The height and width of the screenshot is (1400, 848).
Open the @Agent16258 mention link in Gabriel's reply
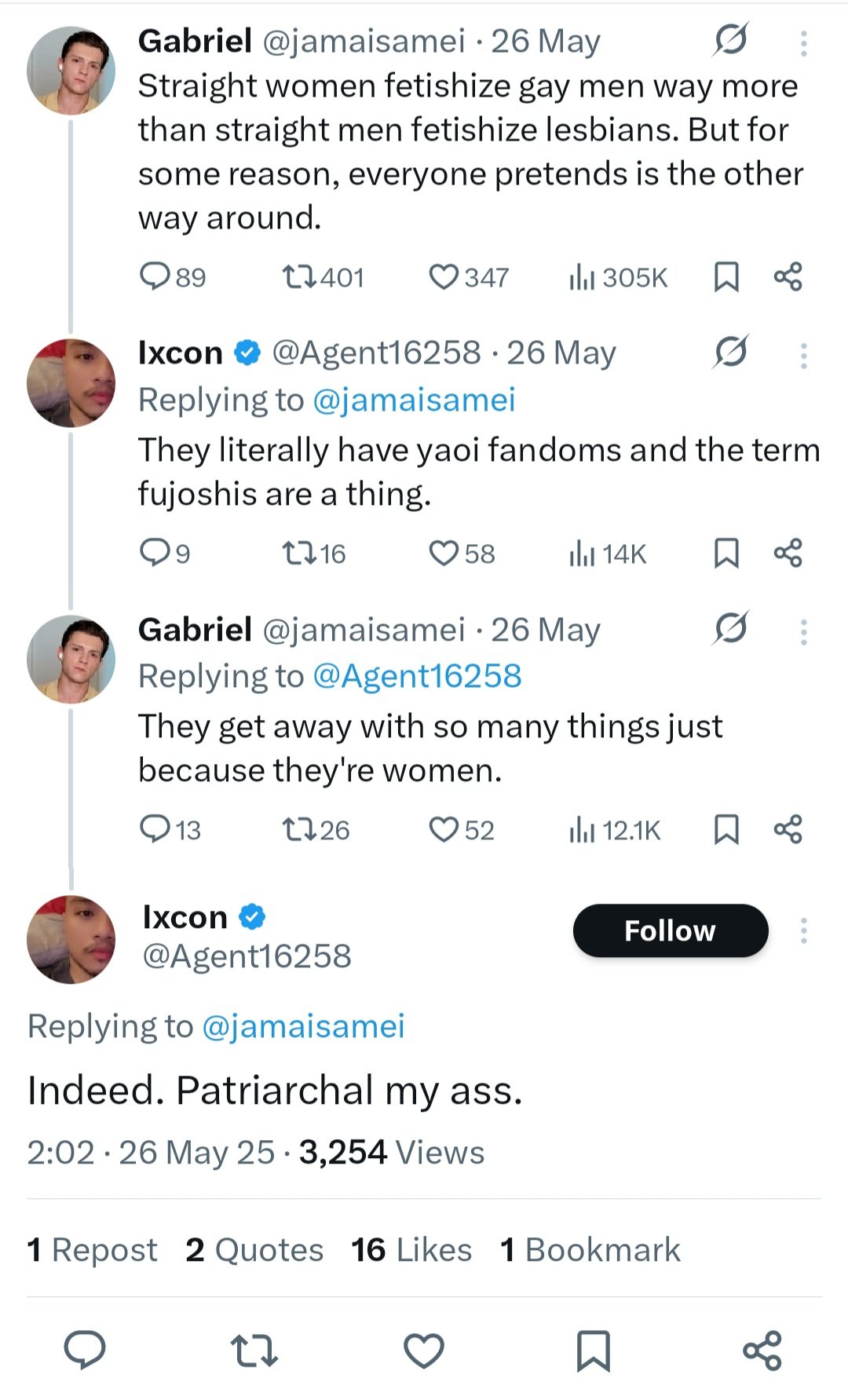tap(417, 676)
